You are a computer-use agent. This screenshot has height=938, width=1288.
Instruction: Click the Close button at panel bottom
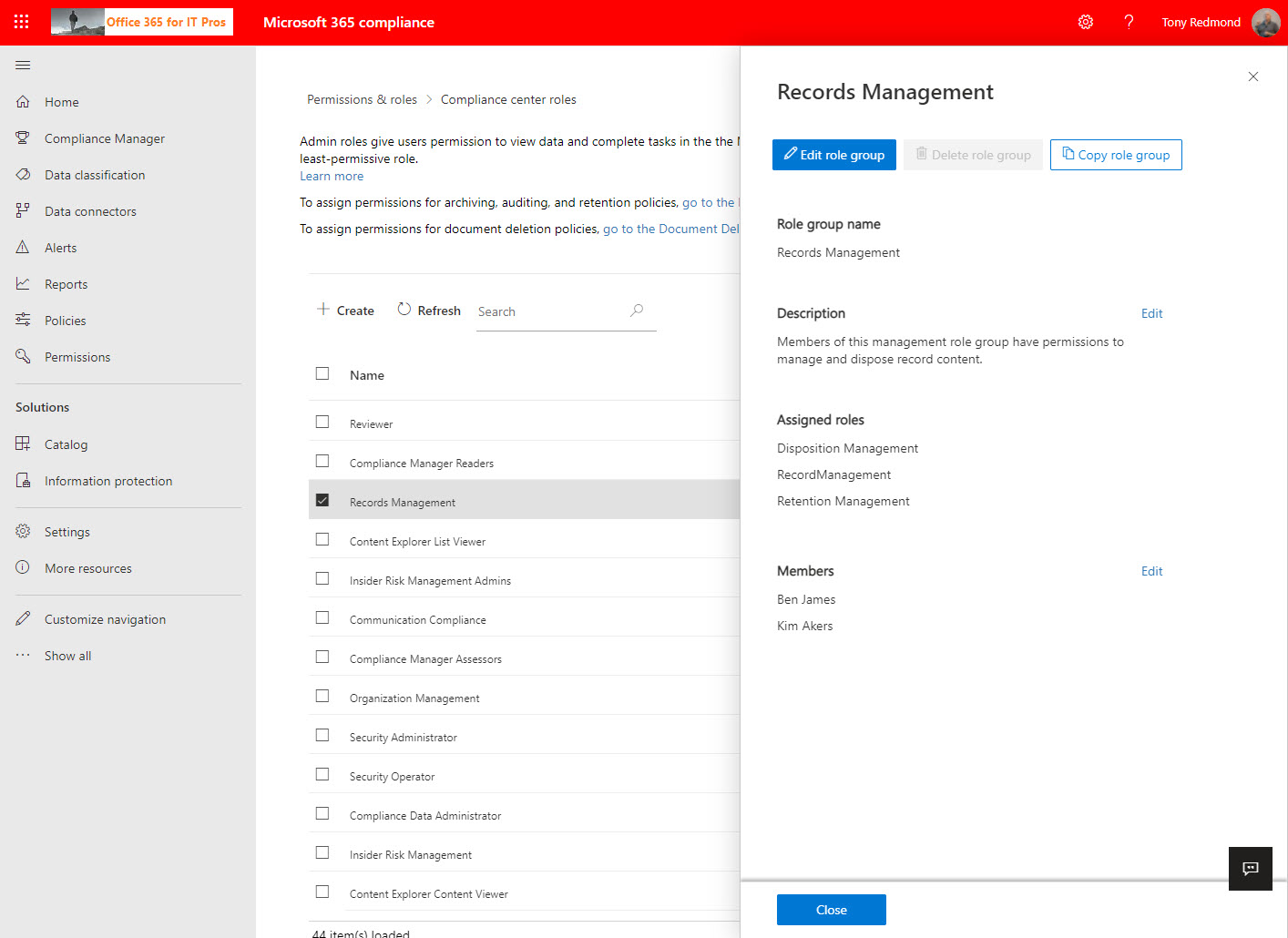coord(832,910)
